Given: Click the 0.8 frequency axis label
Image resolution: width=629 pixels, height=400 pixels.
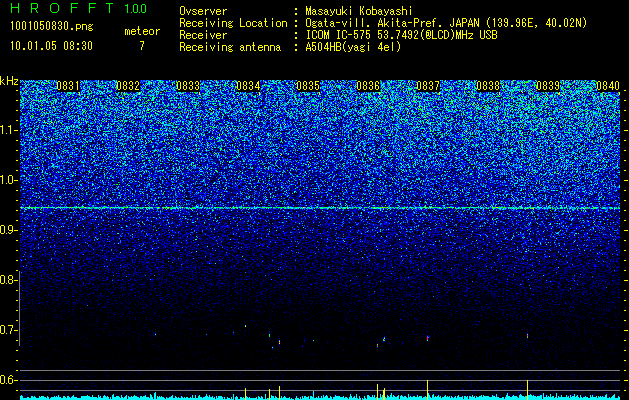Looking at the screenshot, I should [7, 280].
